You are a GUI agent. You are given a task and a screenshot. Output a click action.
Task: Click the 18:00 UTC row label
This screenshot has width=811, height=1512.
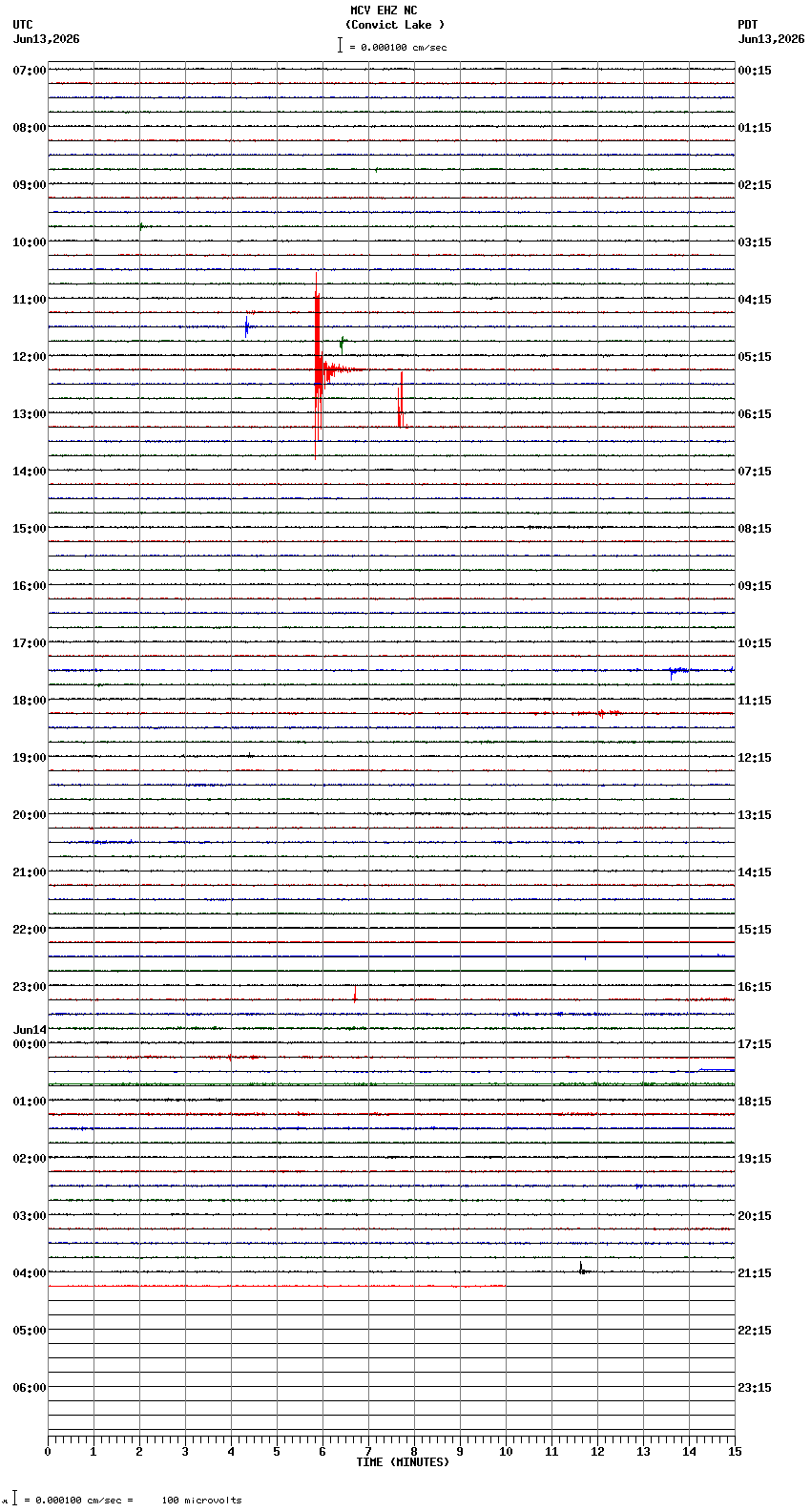[30, 701]
